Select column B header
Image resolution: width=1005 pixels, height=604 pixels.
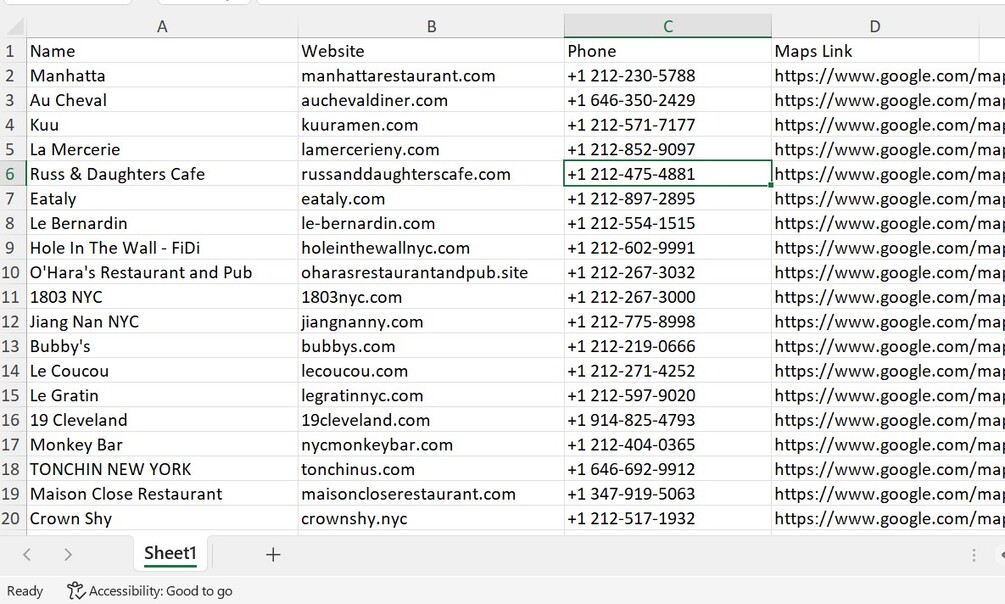tap(431, 26)
